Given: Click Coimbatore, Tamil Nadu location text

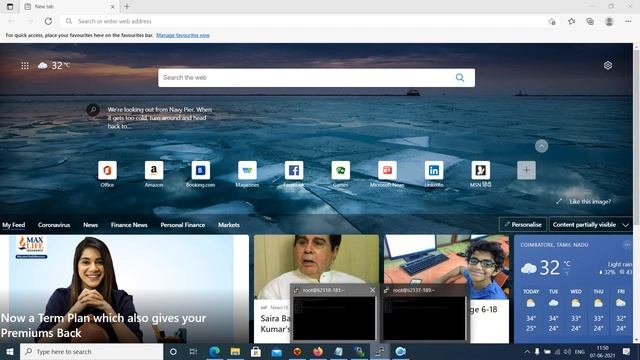Looking at the screenshot, I should (x=554, y=244).
